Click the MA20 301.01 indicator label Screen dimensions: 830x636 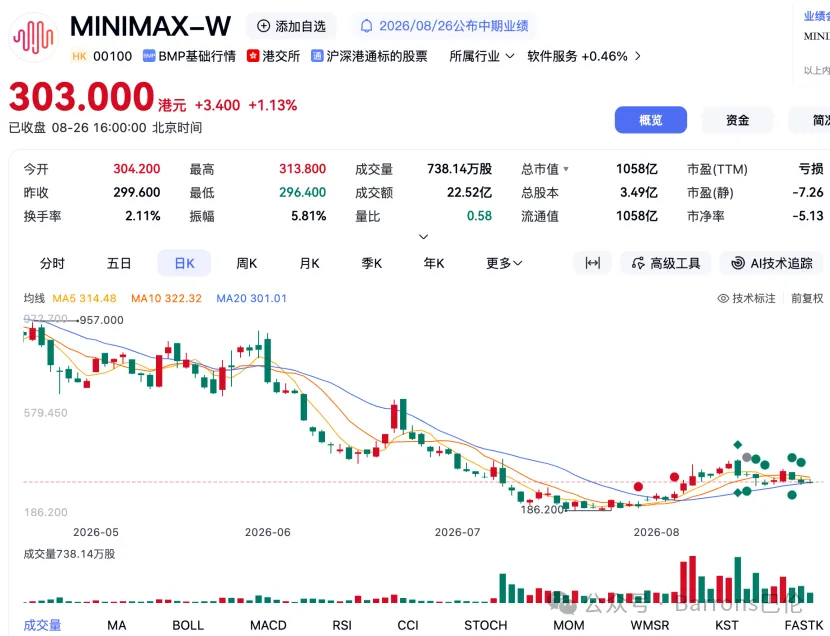click(x=251, y=298)
